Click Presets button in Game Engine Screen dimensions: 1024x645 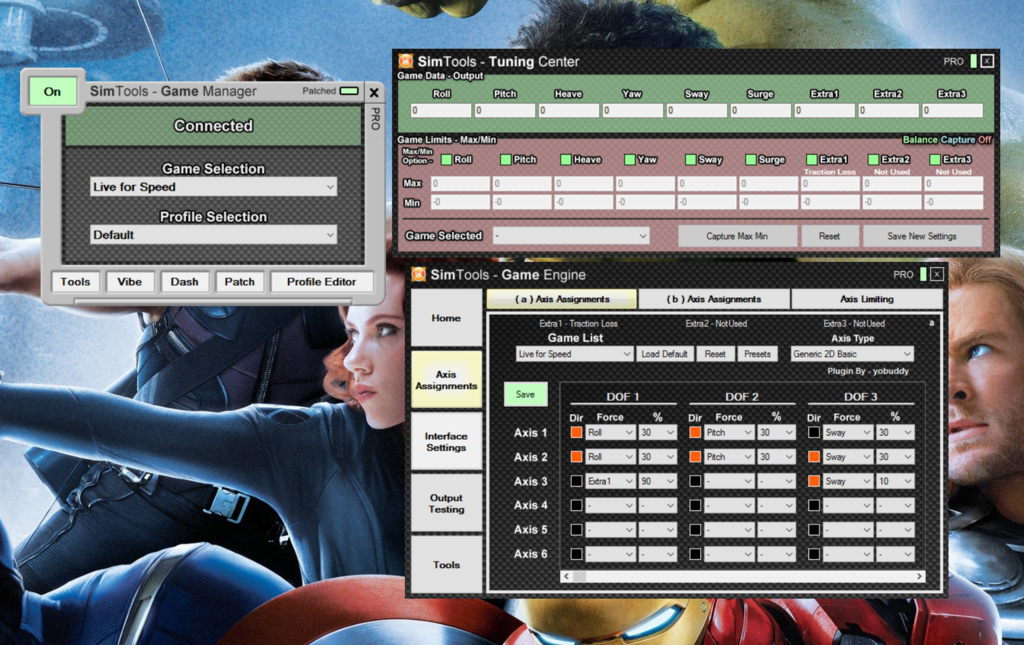tap(757, 354)
